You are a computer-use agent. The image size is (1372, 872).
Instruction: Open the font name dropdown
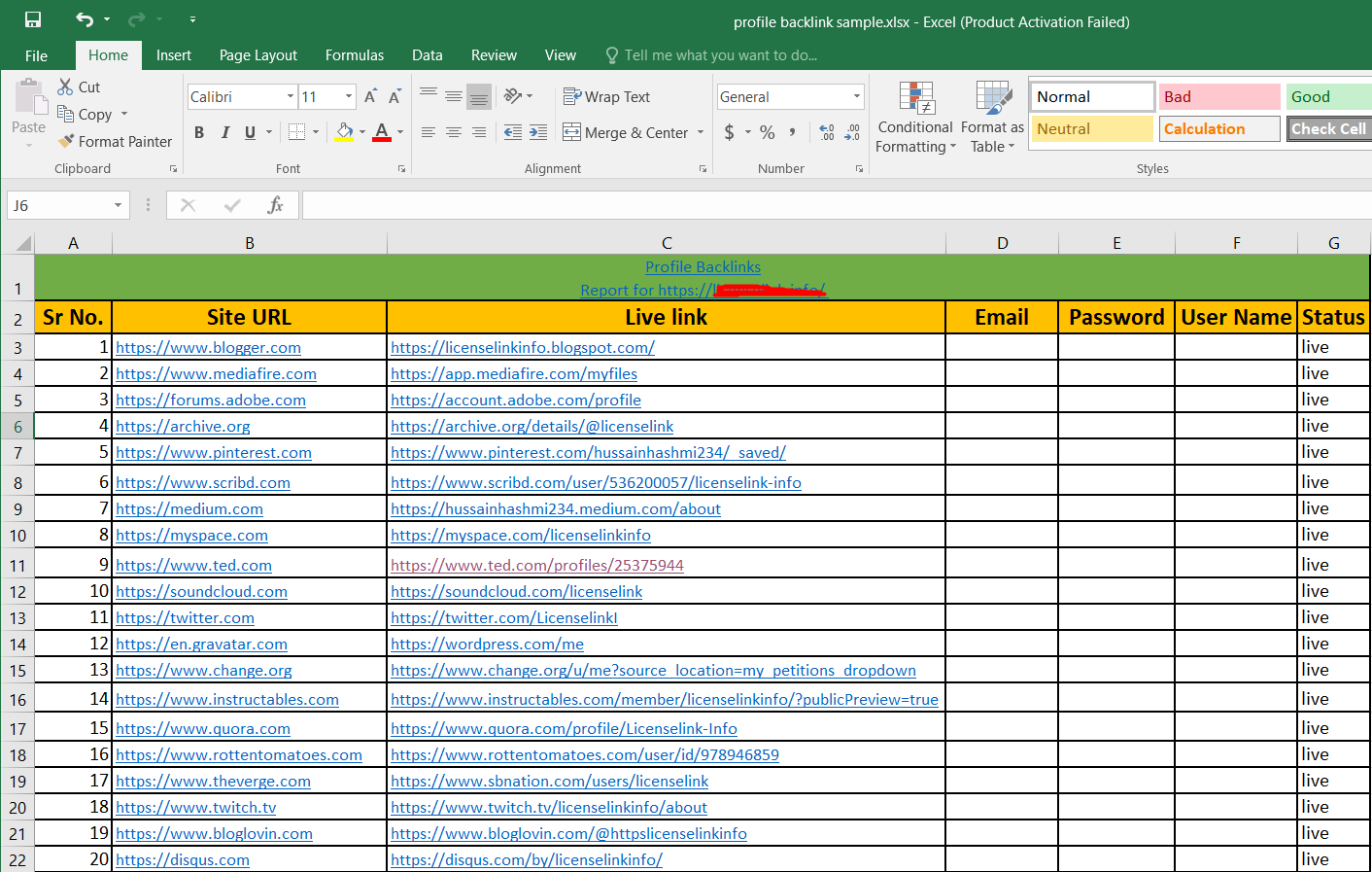tap(289, 96)
